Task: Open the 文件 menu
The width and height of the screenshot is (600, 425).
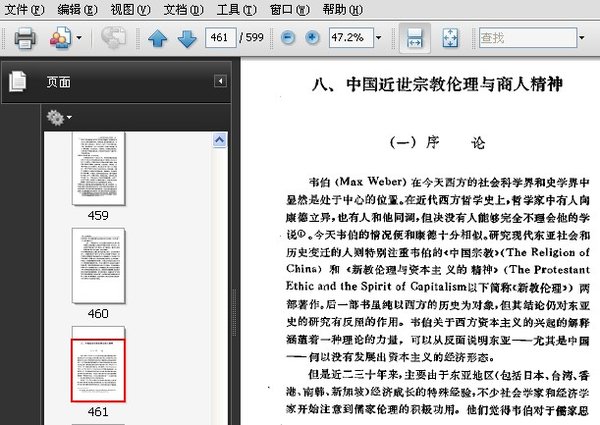Action: point(23,9)
